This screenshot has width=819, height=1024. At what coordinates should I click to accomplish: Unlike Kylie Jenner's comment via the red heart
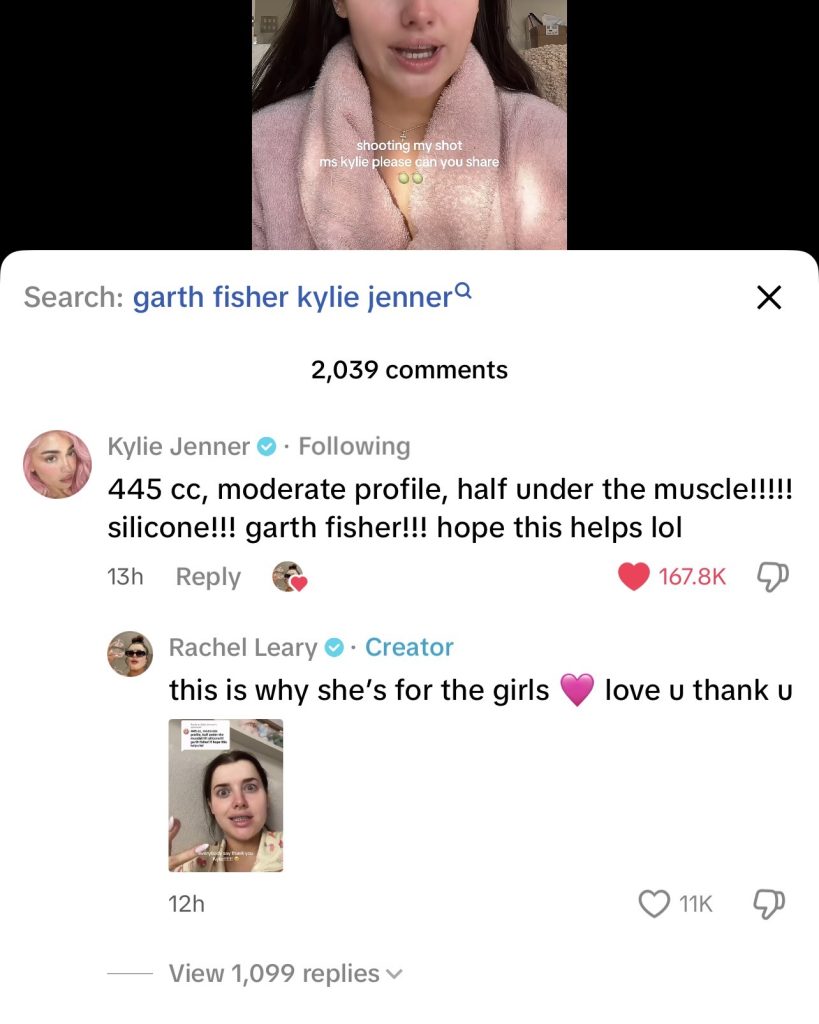point(633,576)
